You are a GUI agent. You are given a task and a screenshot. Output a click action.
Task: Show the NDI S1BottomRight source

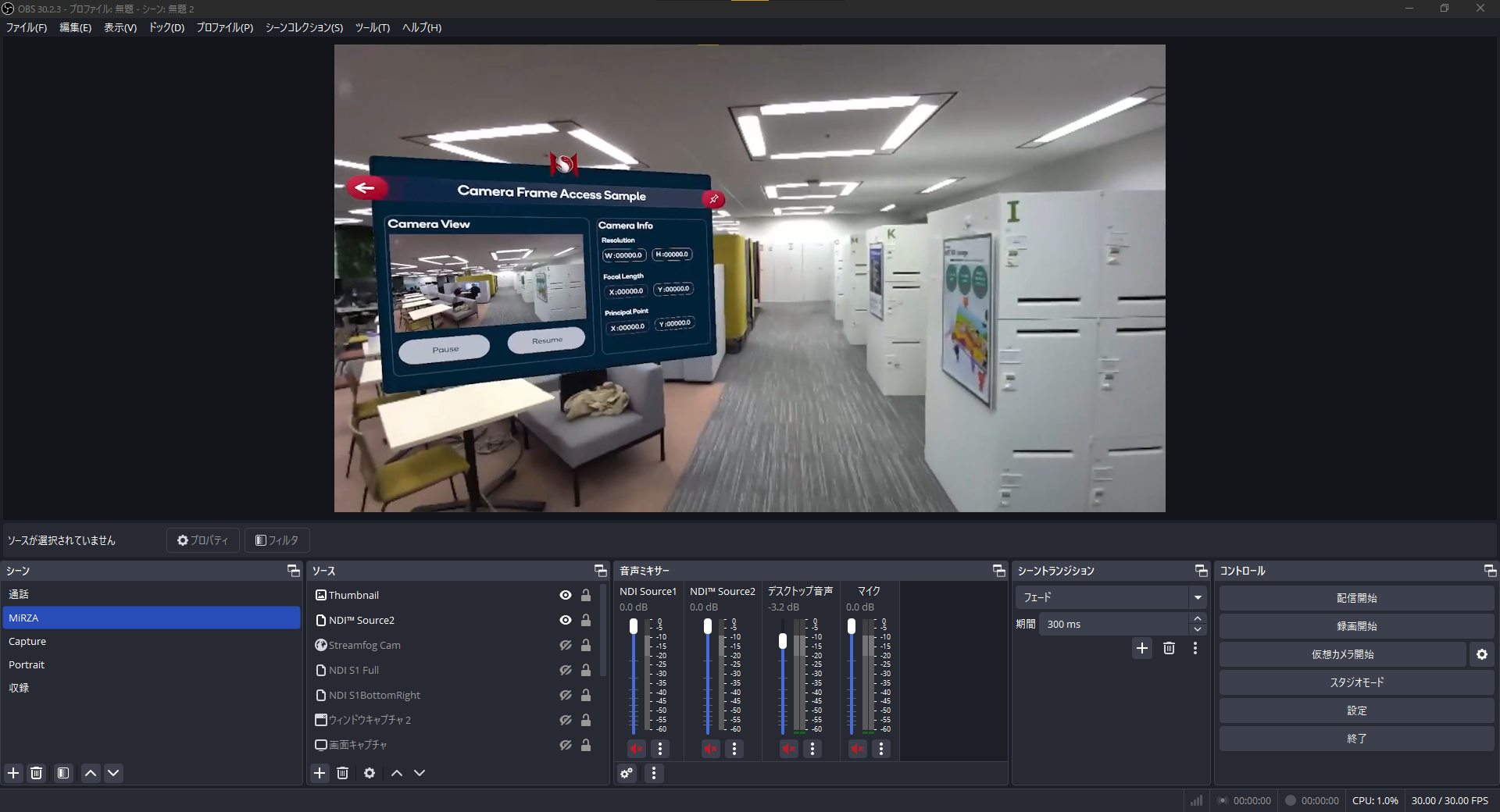566,695
